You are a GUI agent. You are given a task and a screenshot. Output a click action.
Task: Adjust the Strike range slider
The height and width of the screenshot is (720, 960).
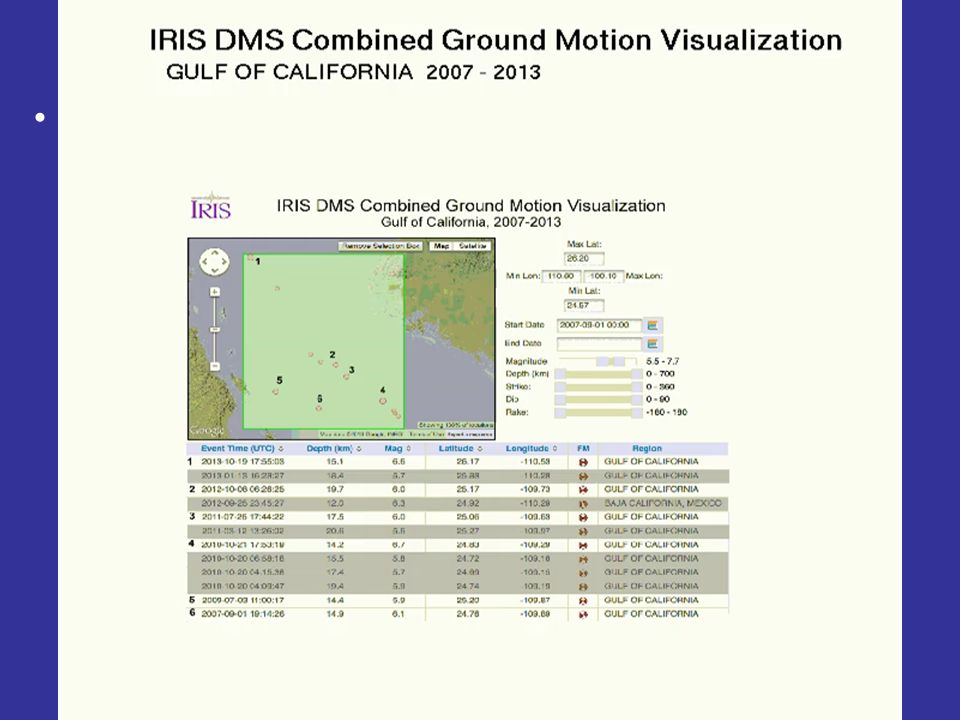coord(599,387)
